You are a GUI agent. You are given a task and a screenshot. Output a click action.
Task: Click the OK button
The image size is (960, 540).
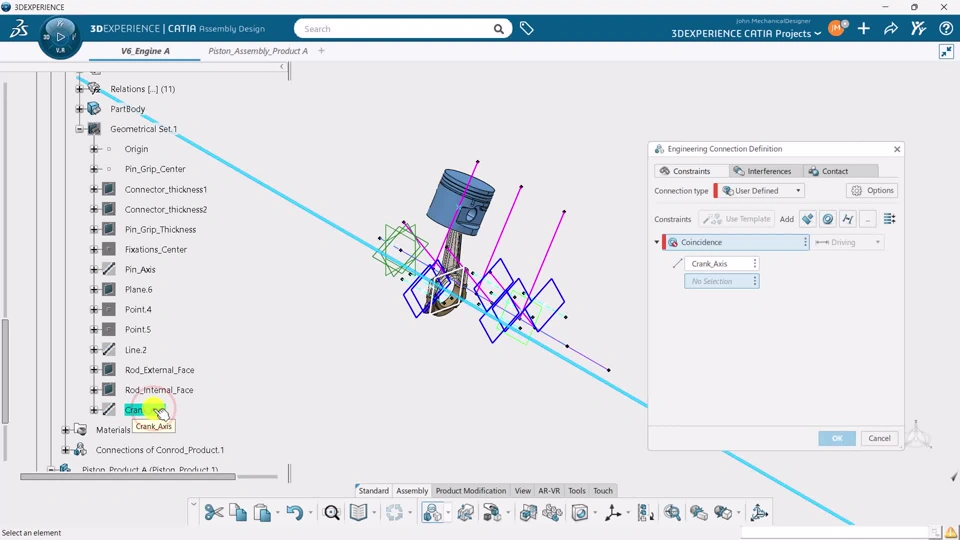pyautogui.click(x=837, y=438)
